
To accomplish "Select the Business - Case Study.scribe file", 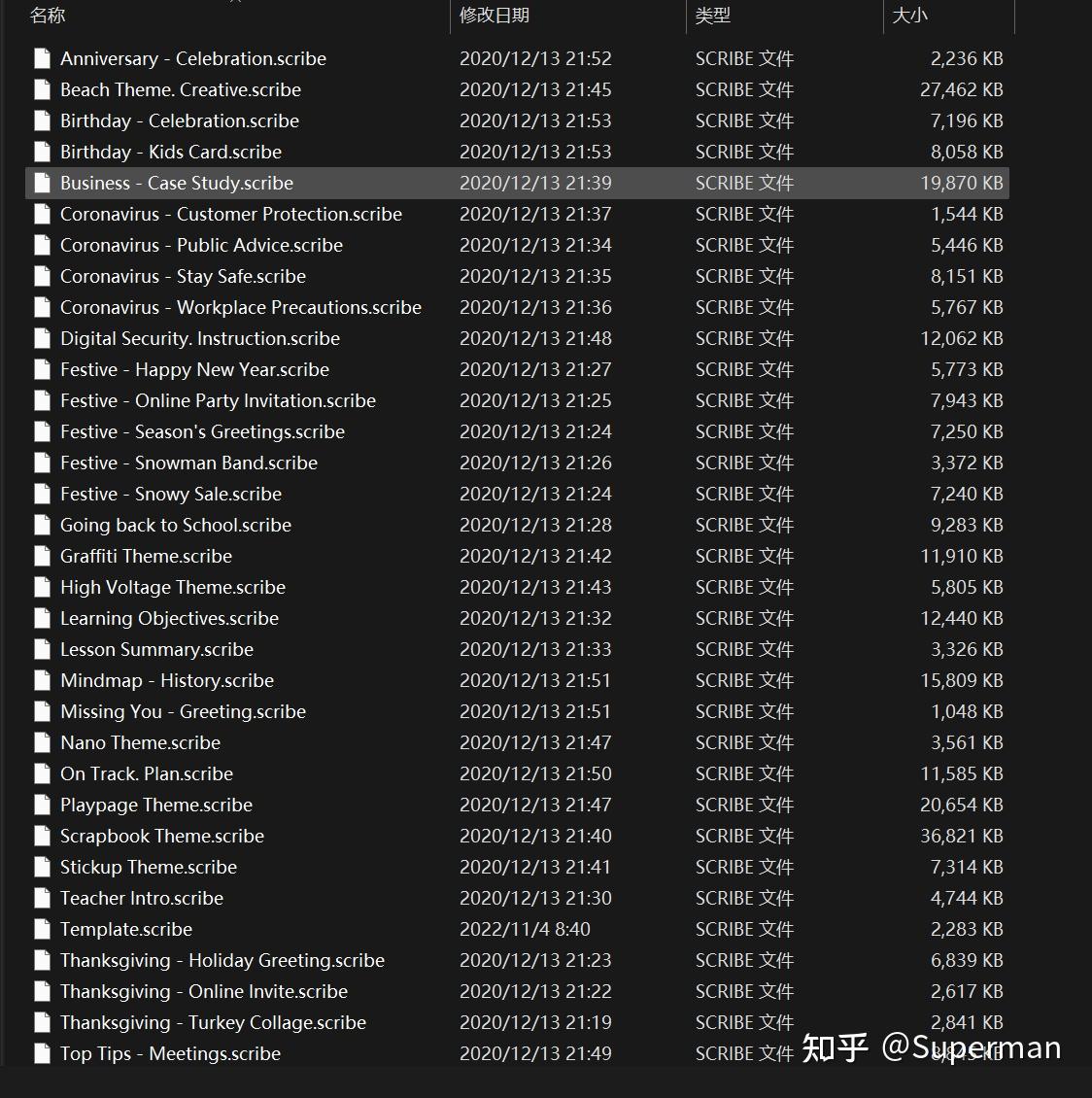I will point(177,183).
